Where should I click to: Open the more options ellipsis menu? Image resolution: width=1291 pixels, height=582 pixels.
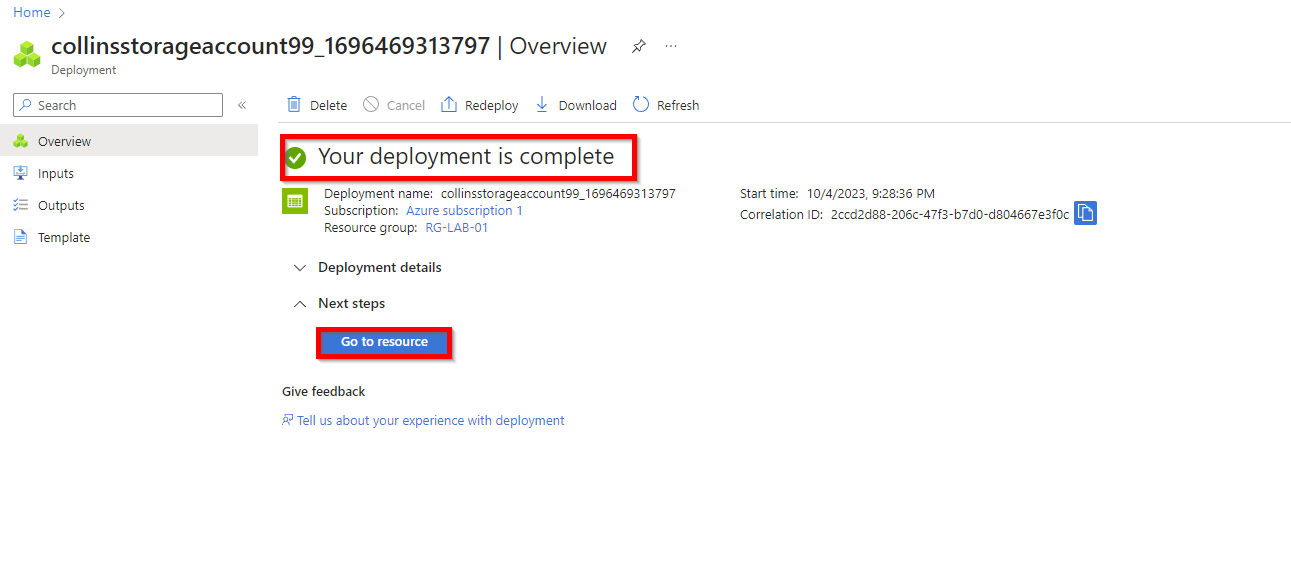671,46
